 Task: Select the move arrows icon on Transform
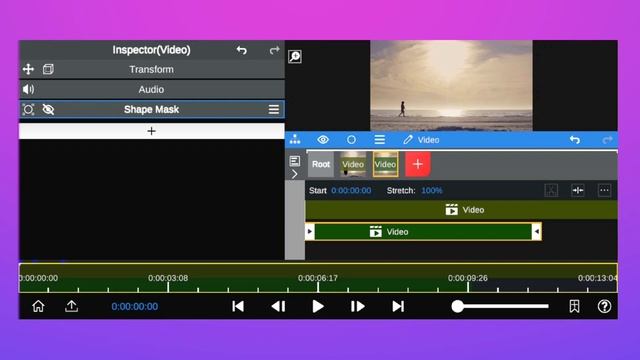click(x=28, y=69)
